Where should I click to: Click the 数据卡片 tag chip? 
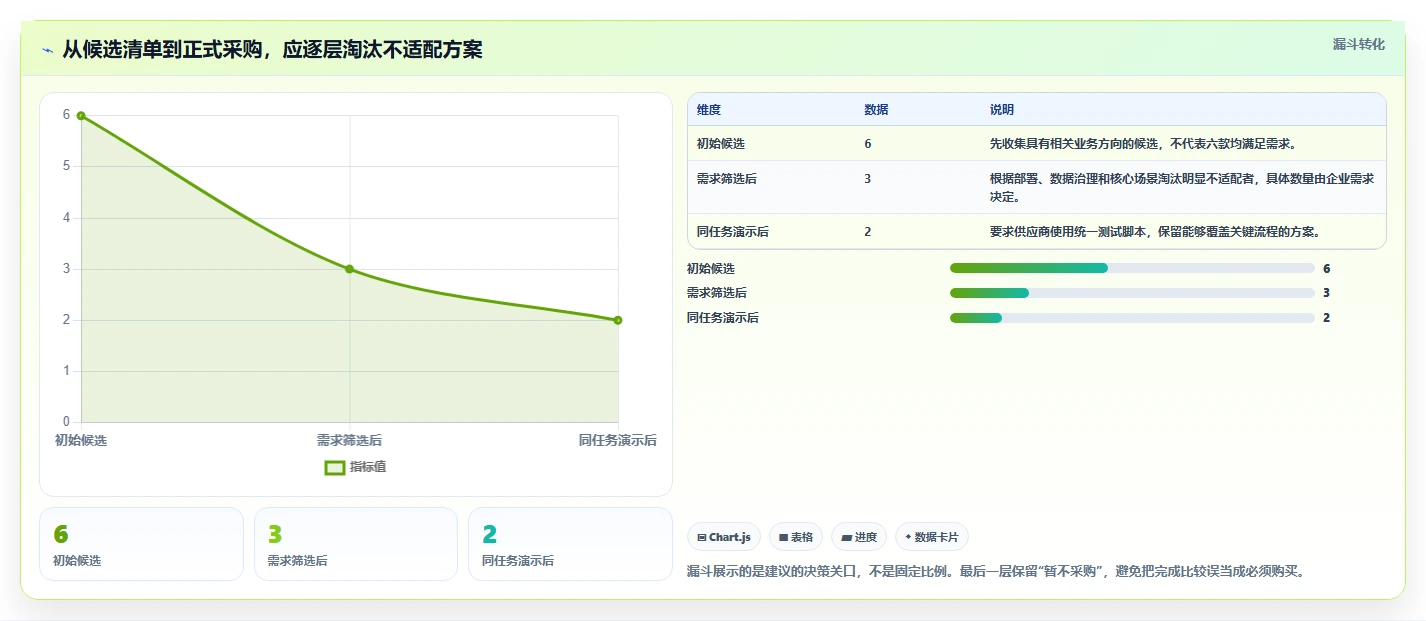click(x=932, y=537)
